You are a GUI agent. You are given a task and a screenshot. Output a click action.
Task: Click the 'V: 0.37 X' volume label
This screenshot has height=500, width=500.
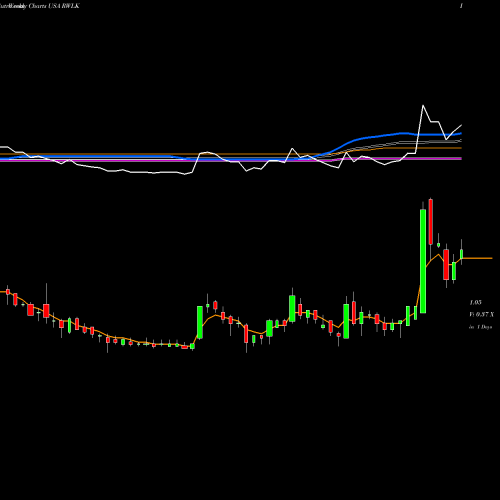click(x=482, y=315)
